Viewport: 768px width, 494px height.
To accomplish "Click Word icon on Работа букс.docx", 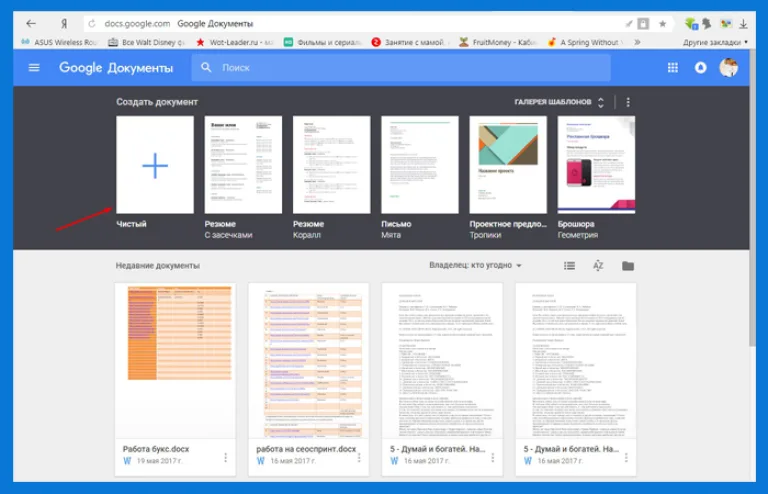I will (x=127, y=461).
